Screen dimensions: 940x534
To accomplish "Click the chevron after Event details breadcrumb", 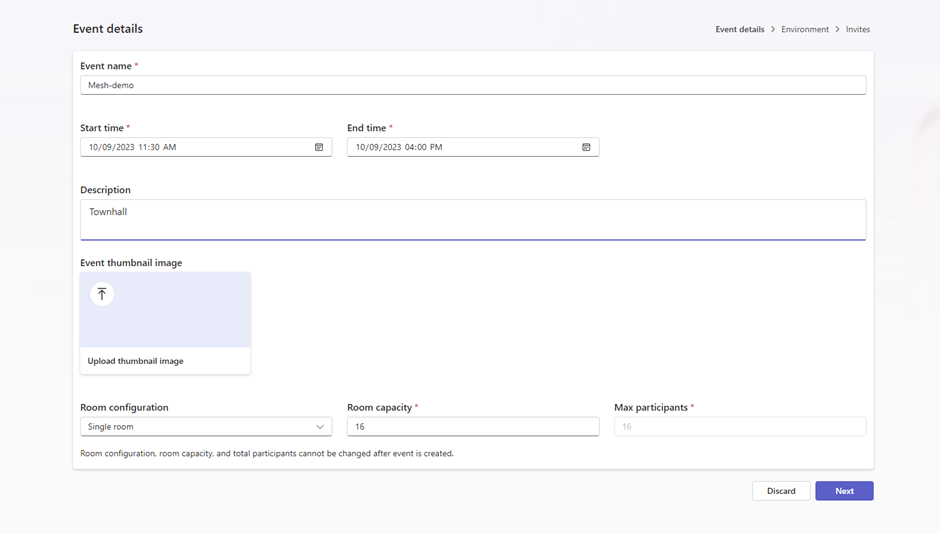I will 773,30.
